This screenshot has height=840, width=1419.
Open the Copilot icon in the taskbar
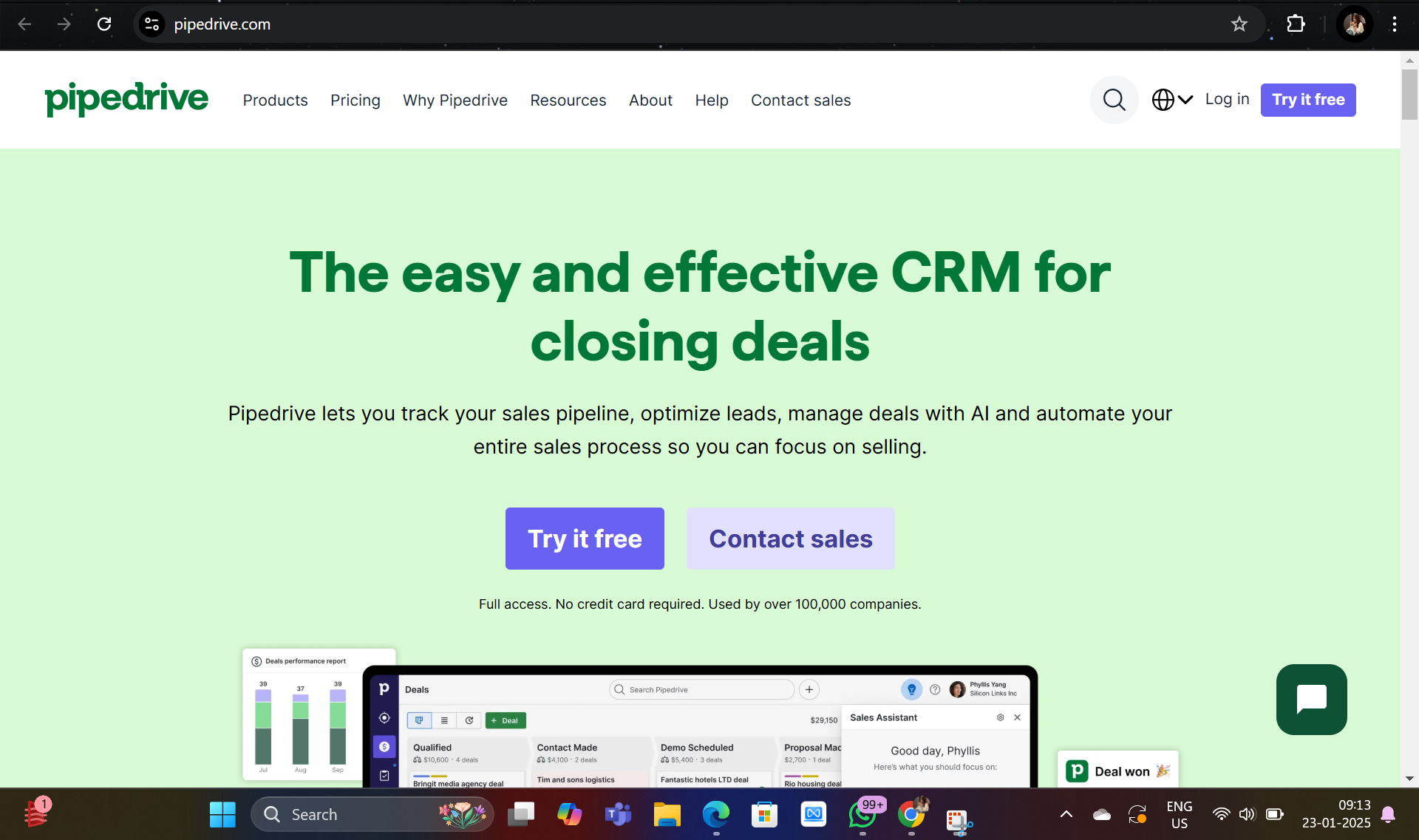tap(569, 814)
